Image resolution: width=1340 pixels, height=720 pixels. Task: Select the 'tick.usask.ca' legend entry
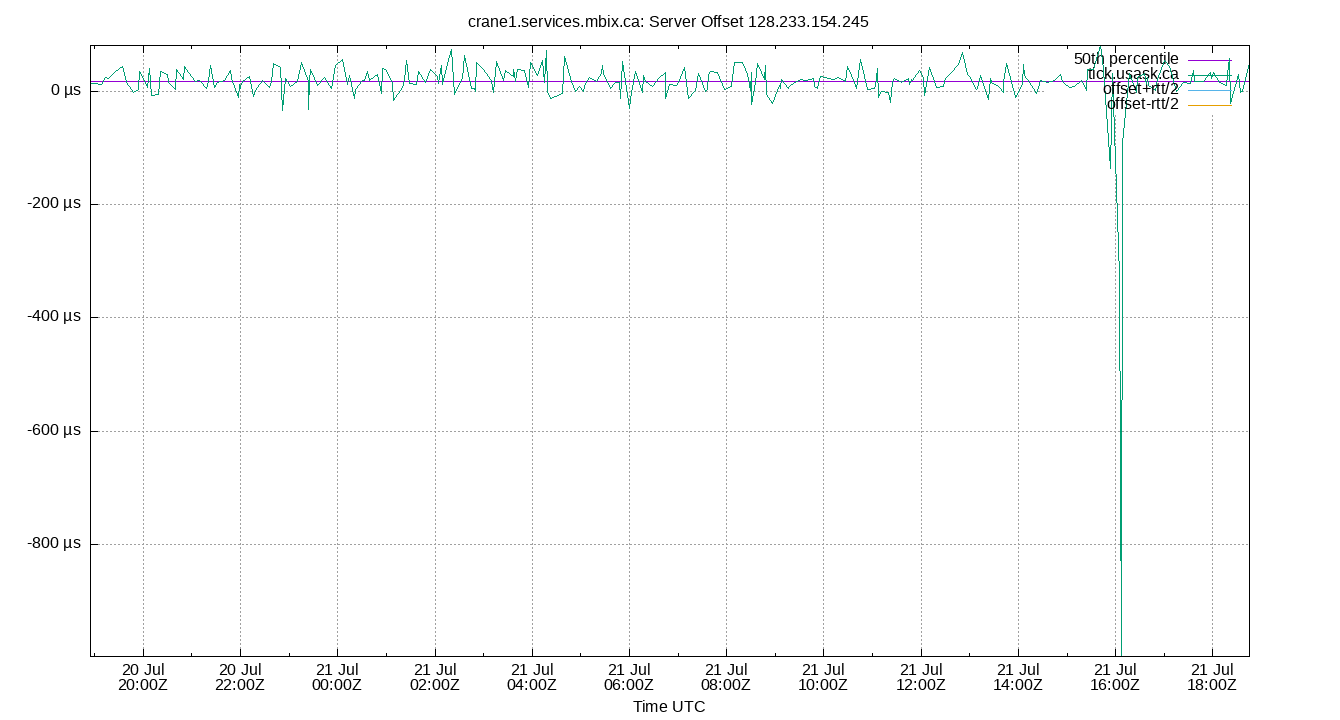pos(1133,74)
